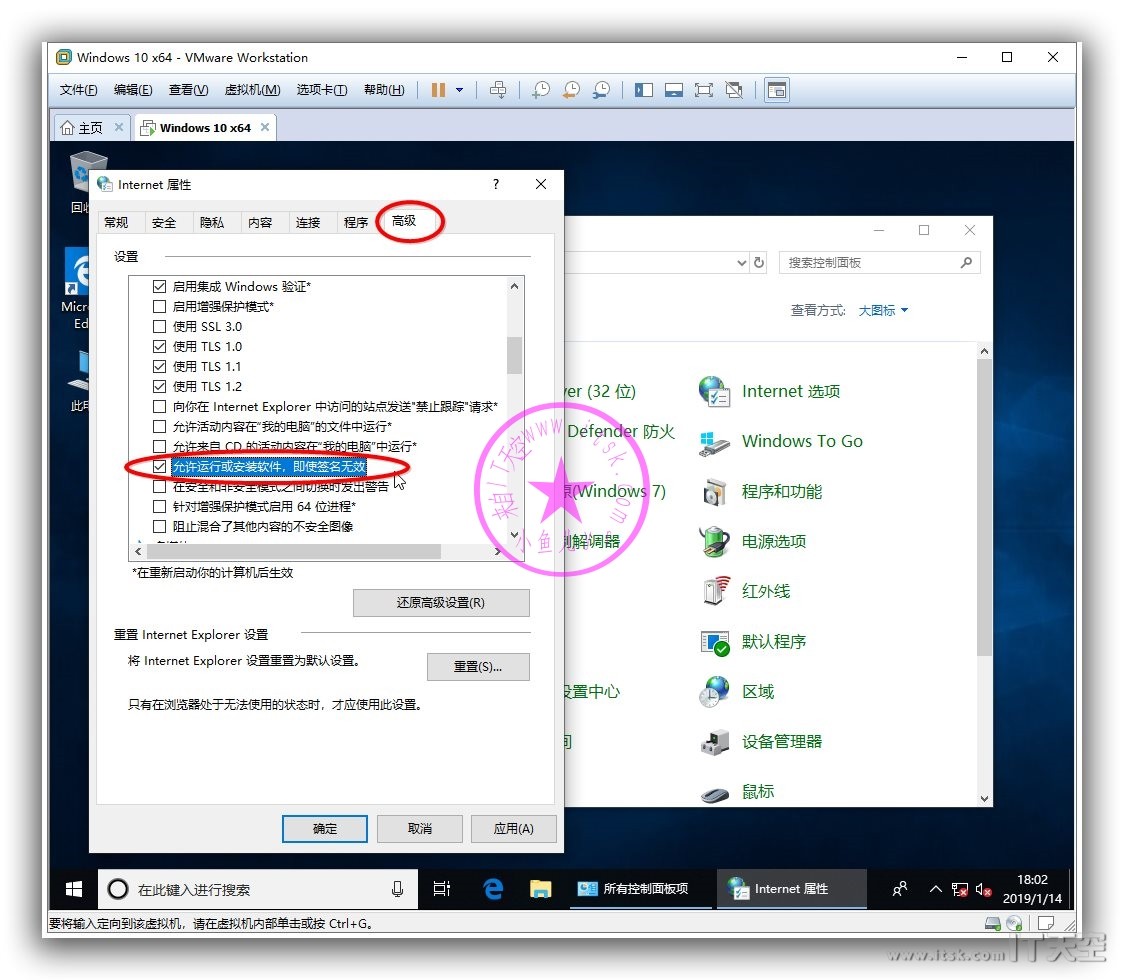
Task: Toggle the thumbnail bar view
Action: pyautogui.click(x=674, y=90)
